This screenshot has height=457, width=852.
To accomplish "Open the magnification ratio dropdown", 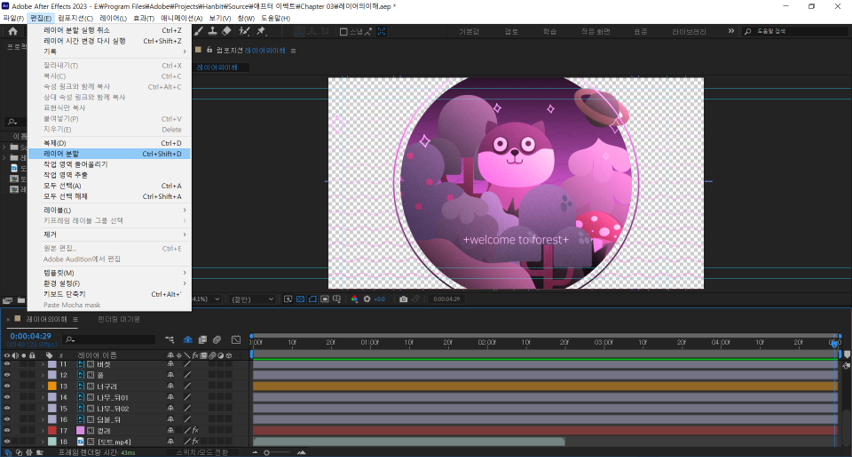I will point(206,299).
